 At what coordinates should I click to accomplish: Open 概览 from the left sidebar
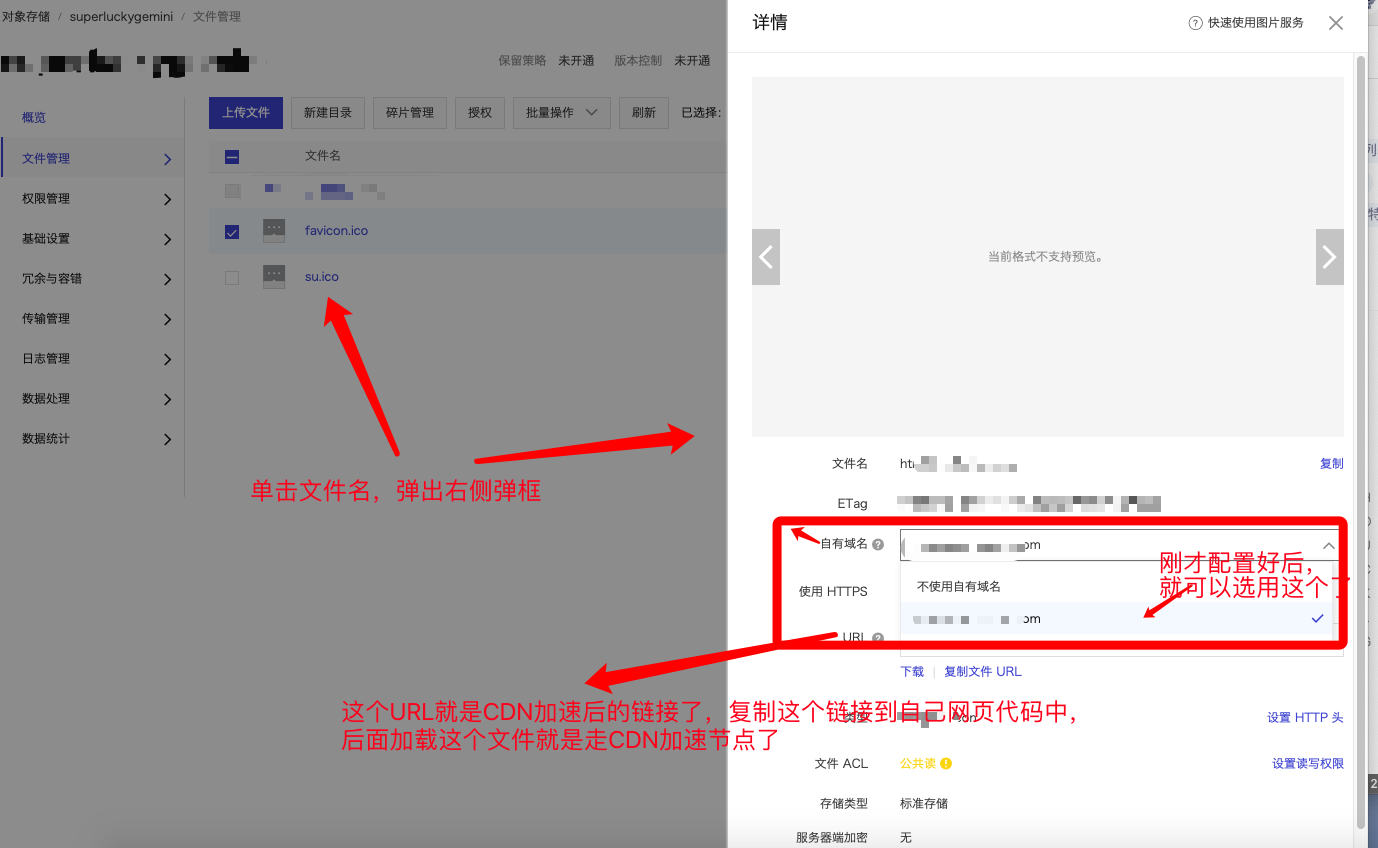click(x=35, y=117)
